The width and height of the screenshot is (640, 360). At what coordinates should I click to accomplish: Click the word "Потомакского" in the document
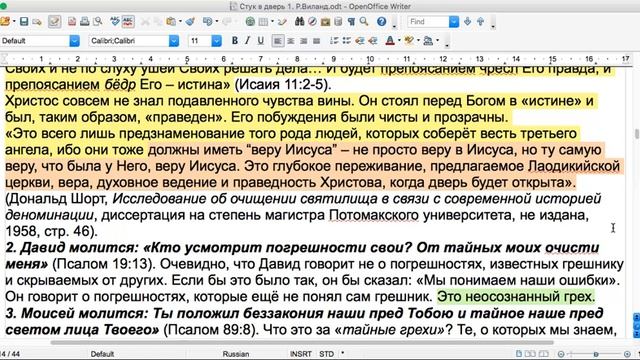click(373, 215)
